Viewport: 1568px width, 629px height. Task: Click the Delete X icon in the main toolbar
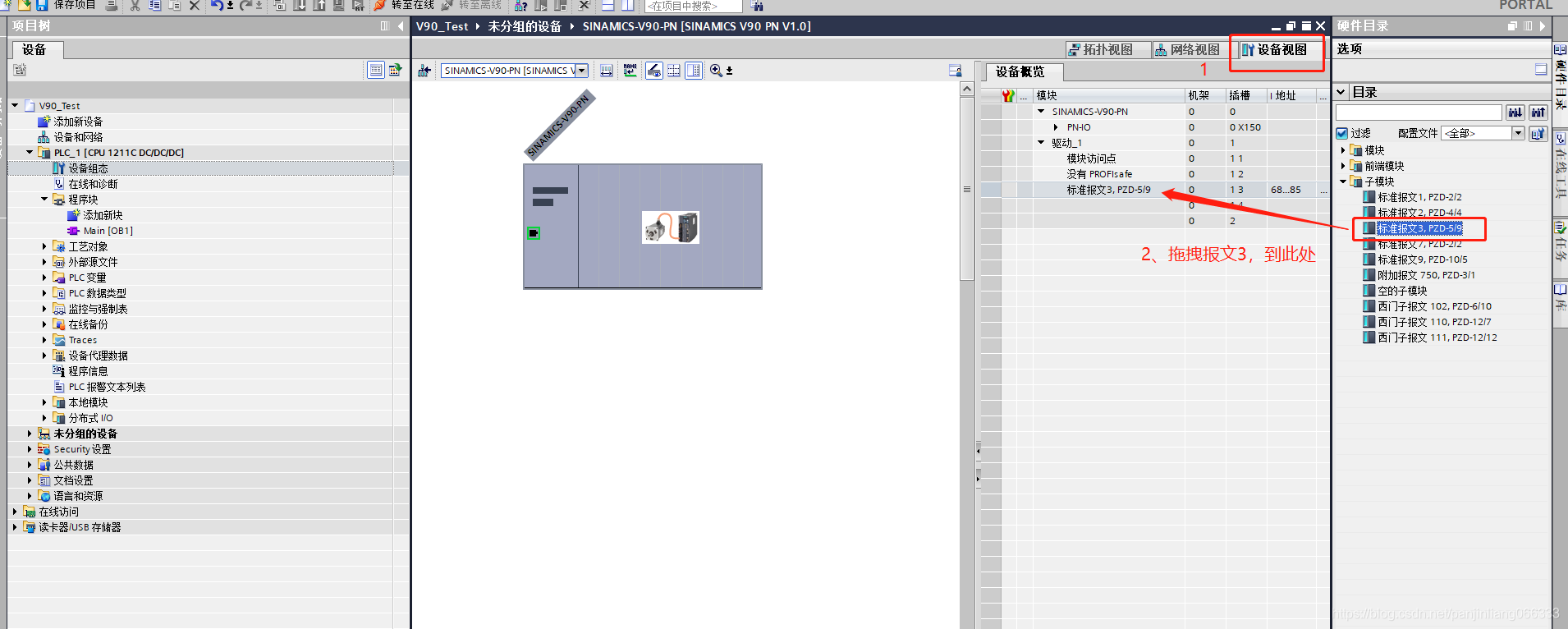pos(195,5)
